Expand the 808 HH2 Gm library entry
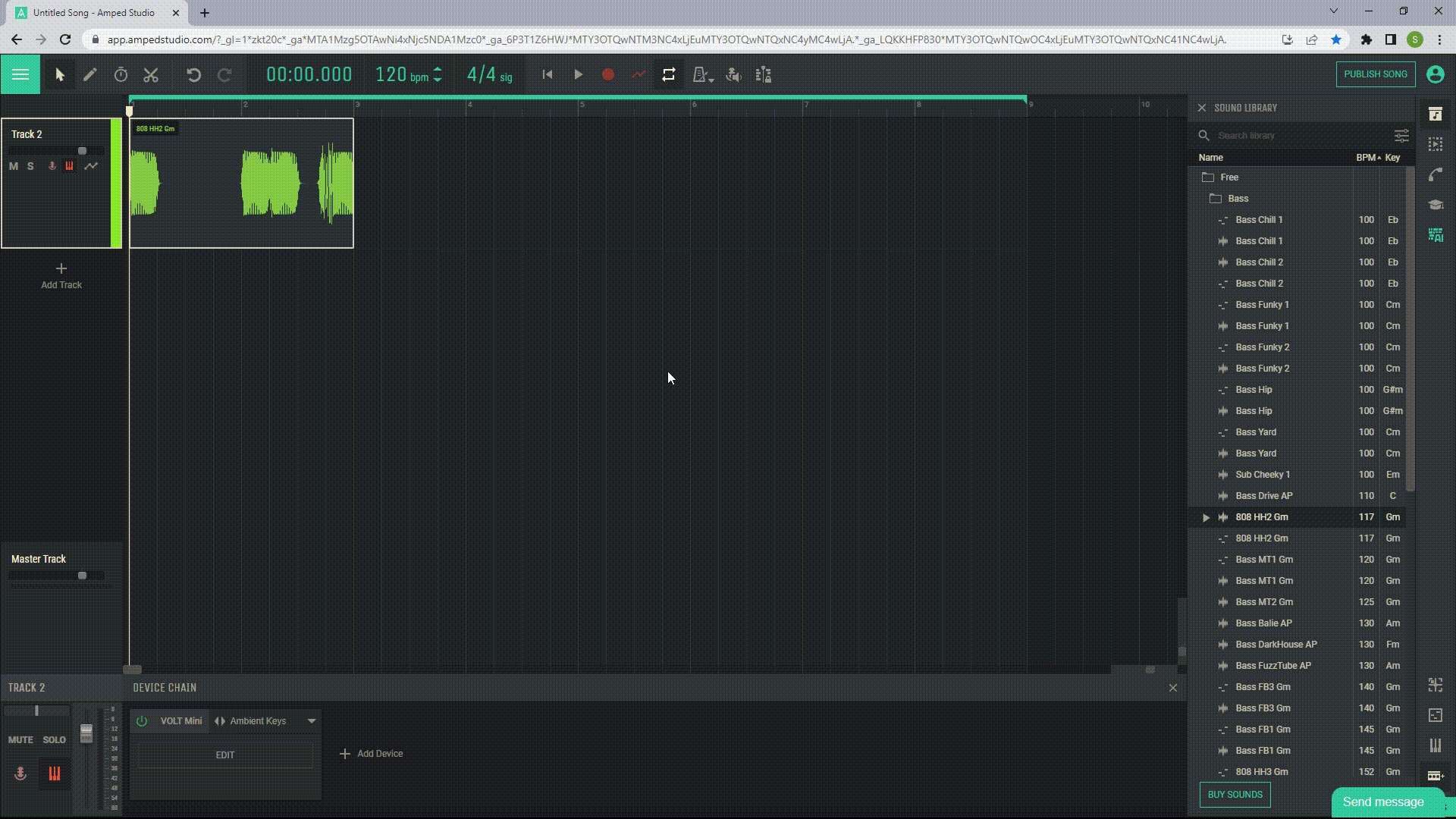 [1206, 517]
